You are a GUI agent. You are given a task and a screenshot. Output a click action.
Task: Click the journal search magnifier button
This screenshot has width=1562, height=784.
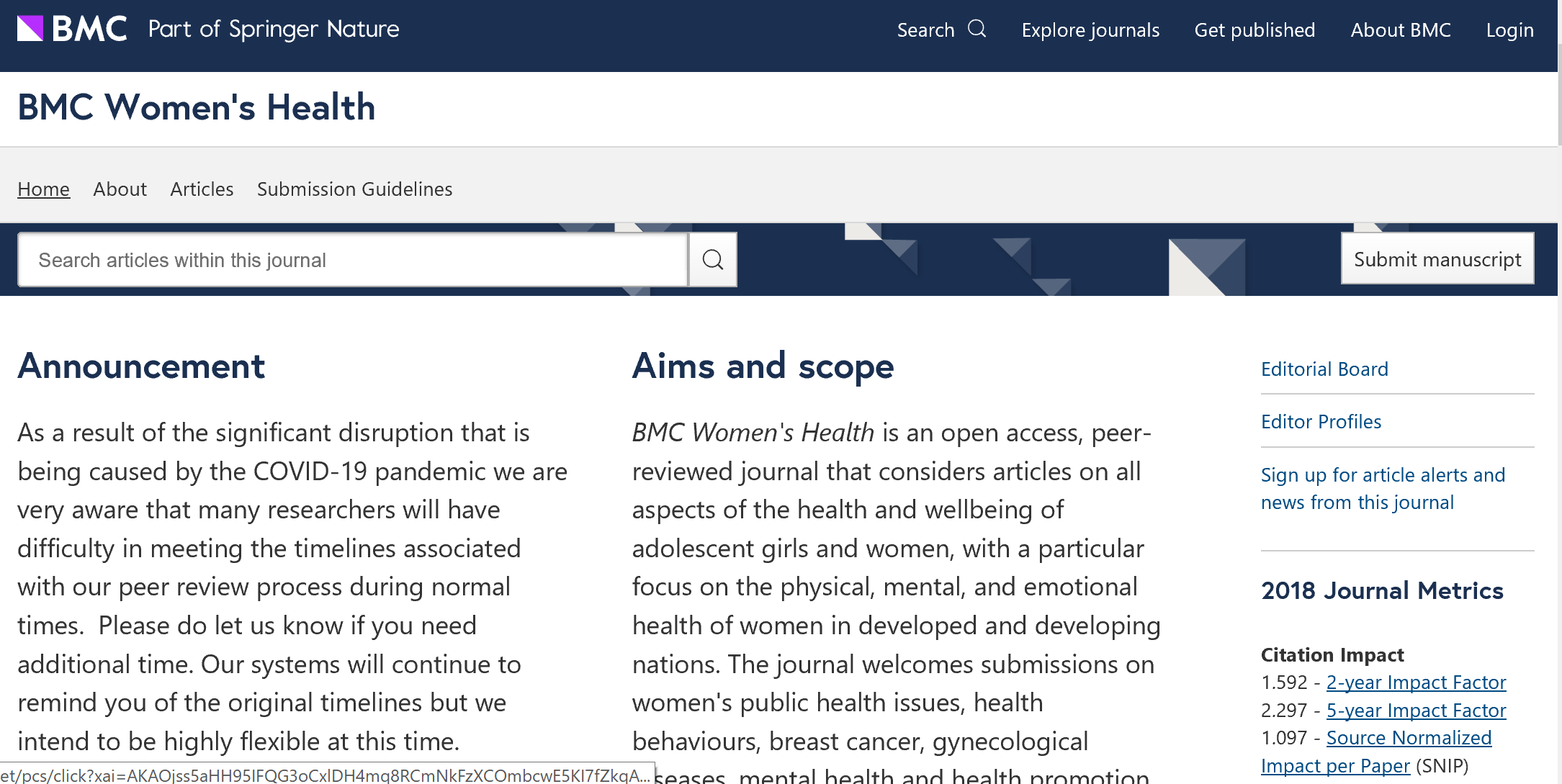[713, 260]
